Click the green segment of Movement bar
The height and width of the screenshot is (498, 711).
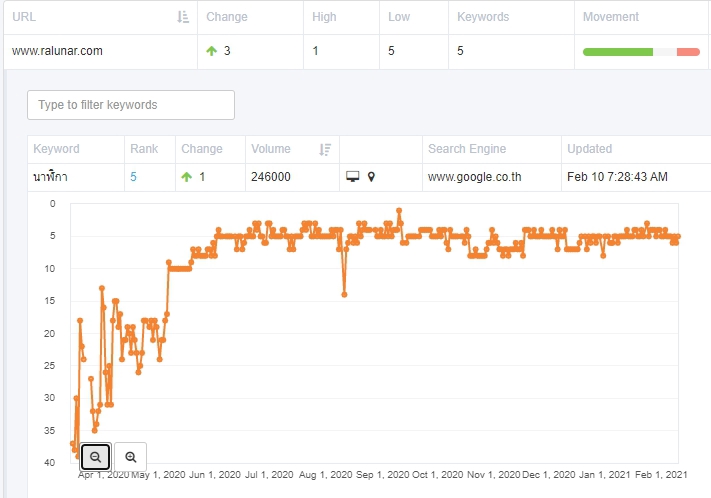coord(617,51)
